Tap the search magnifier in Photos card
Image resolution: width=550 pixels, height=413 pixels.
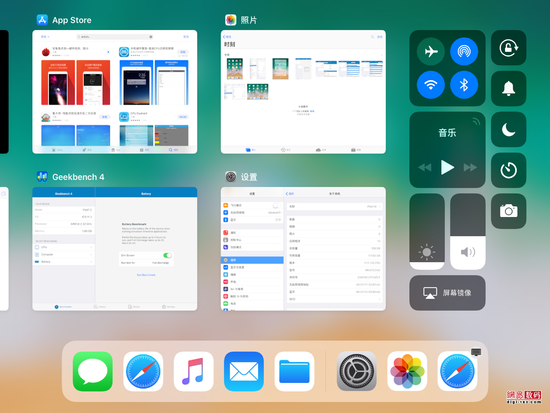tap(372, 36)
